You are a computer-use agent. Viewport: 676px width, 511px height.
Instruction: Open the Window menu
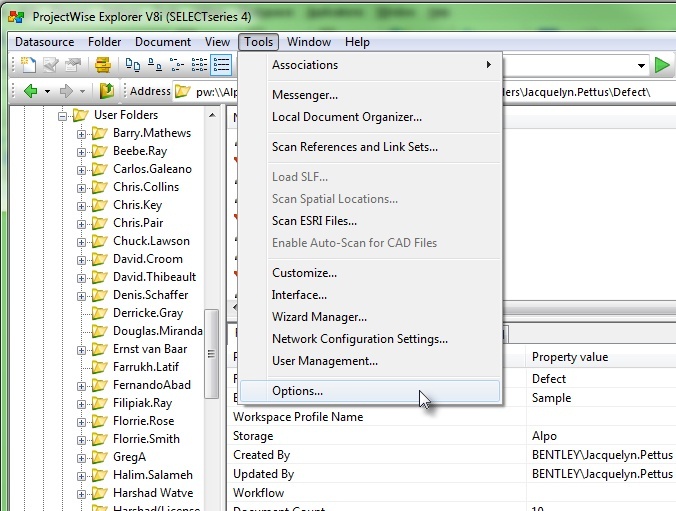pyautogui.click(x=309, y=42)
